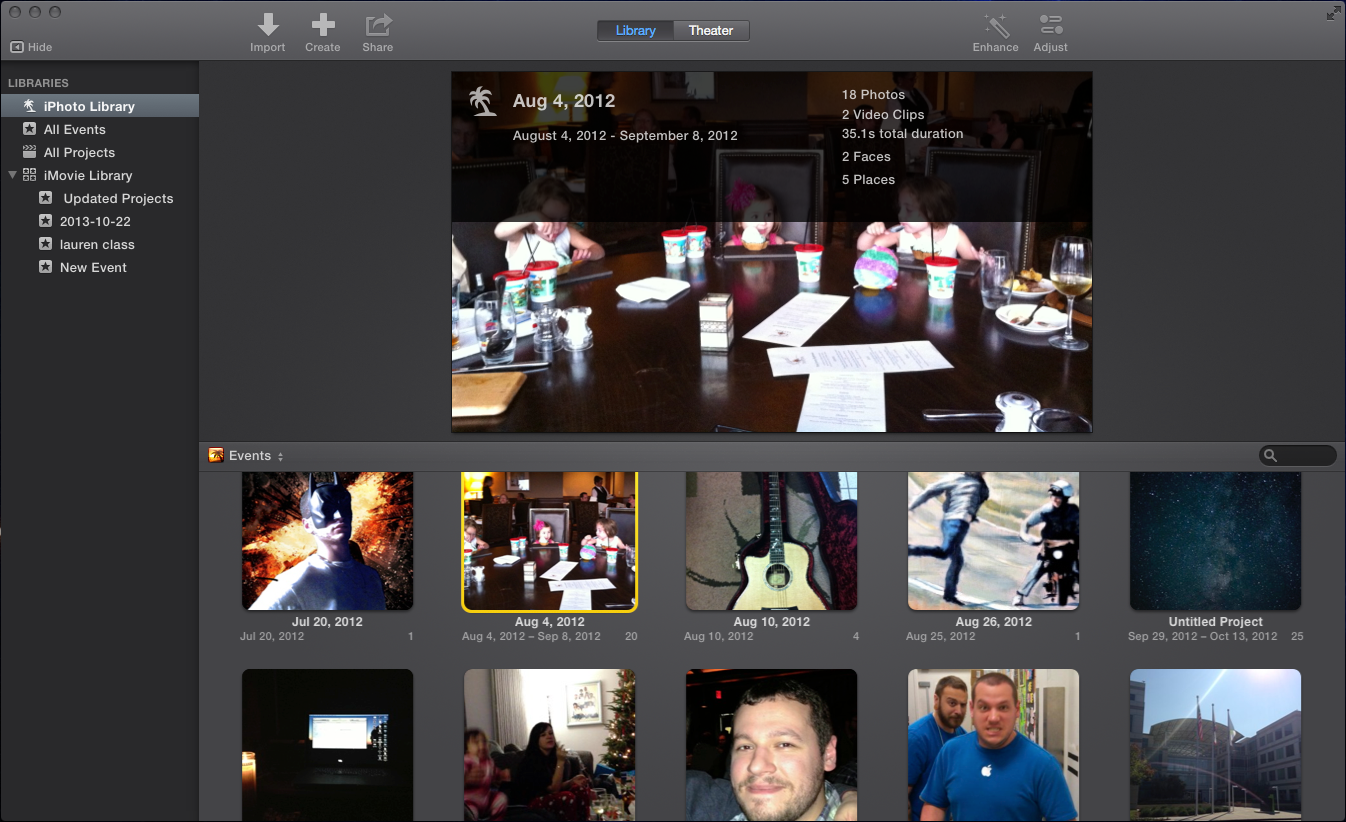Open the Jul 20, 2012 Batman thumbnail
This screenshot has height=822, width=1346.
click(x=327, y=541)
